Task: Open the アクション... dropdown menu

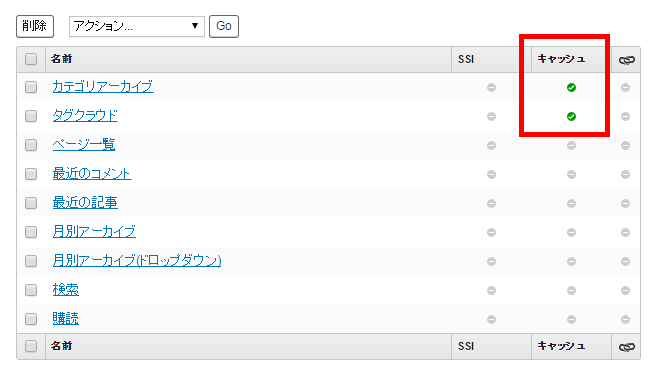Action: (x=137, y=26)
